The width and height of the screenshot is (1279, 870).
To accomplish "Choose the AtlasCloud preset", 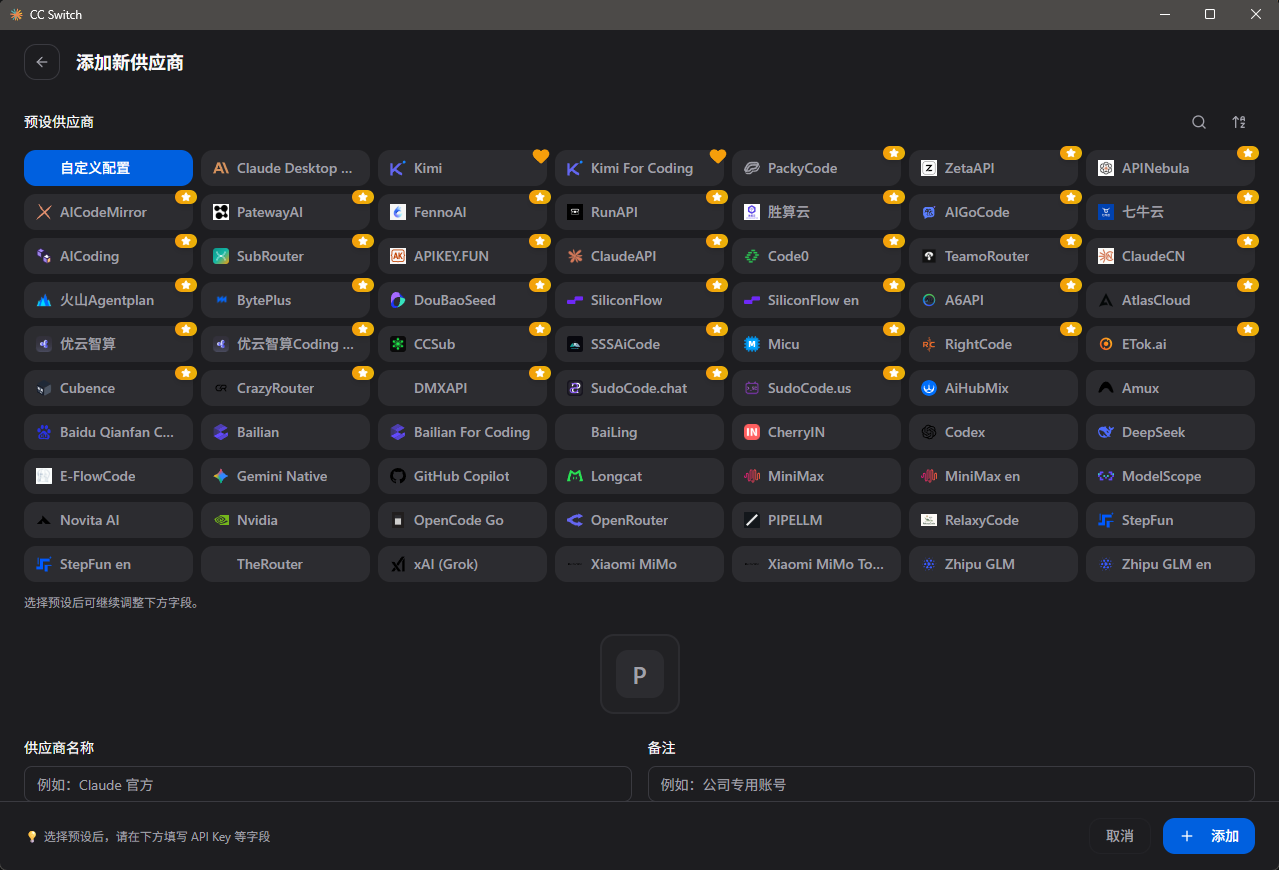I will [1170, 300].
